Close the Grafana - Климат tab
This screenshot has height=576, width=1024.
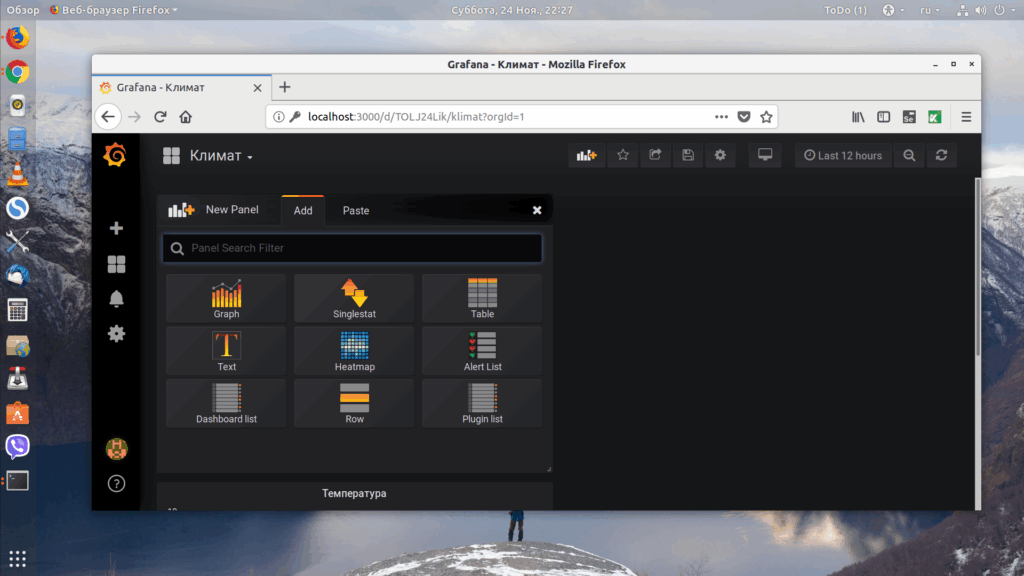(x=257, y=88)
